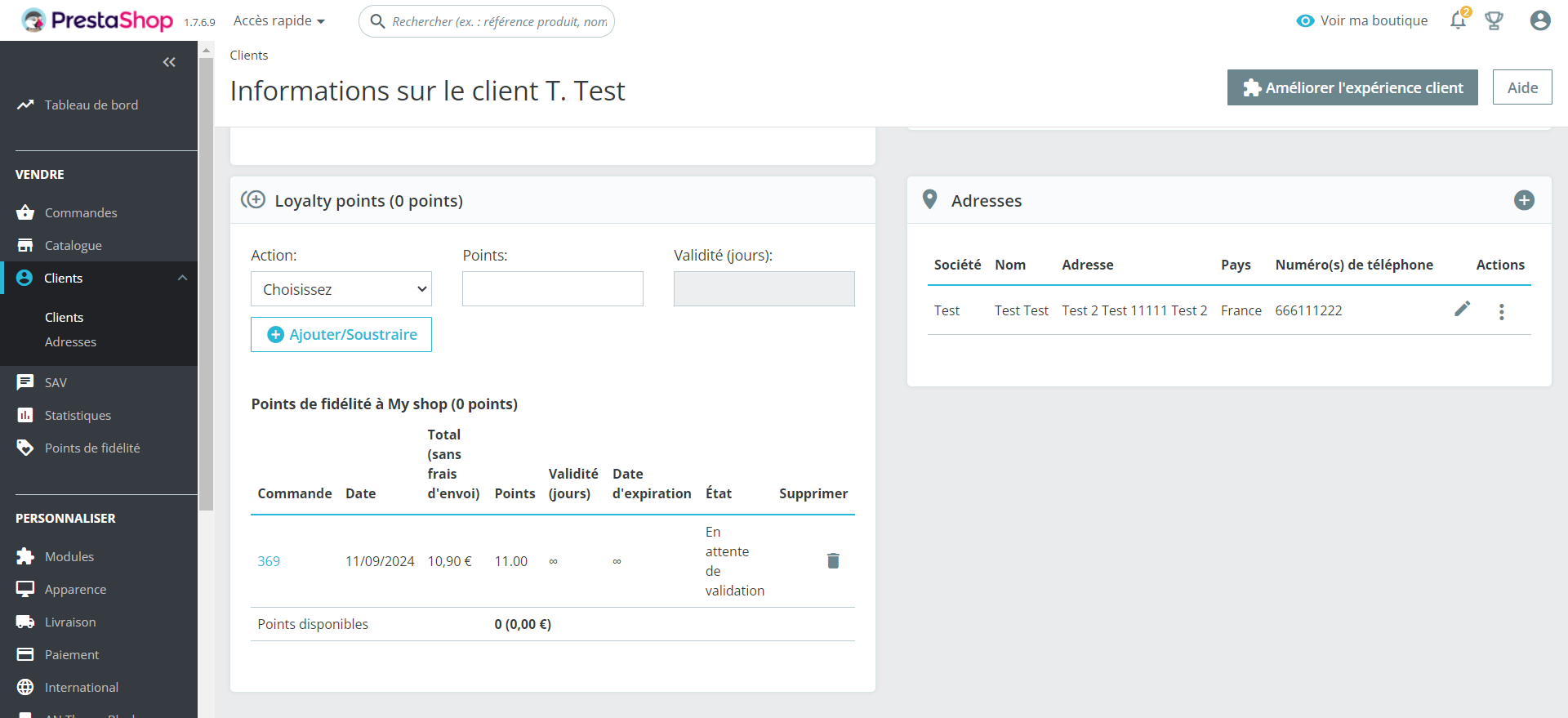The height and width of the screenshot is (718, 1568).
Task: Edit the Test Test address pencil
Action: point(1462,309)
